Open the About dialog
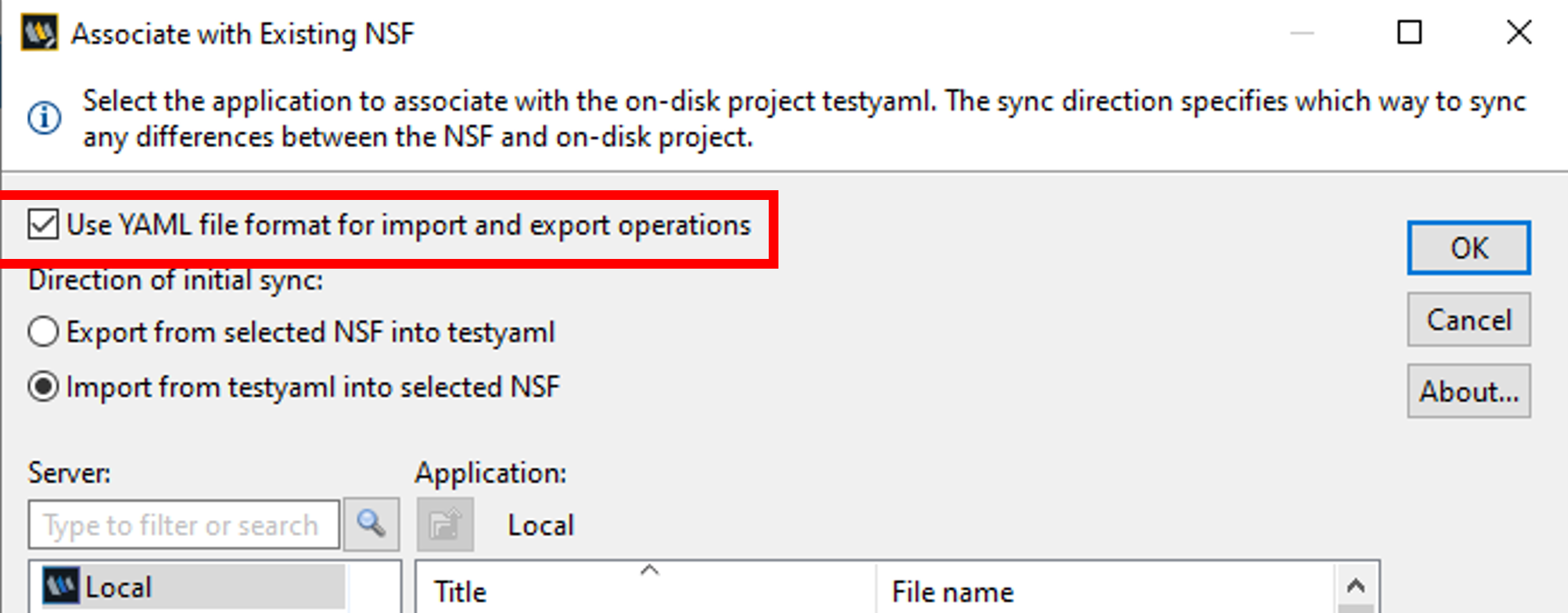This screenshot has height=613, width=1568. [1468, 391]
